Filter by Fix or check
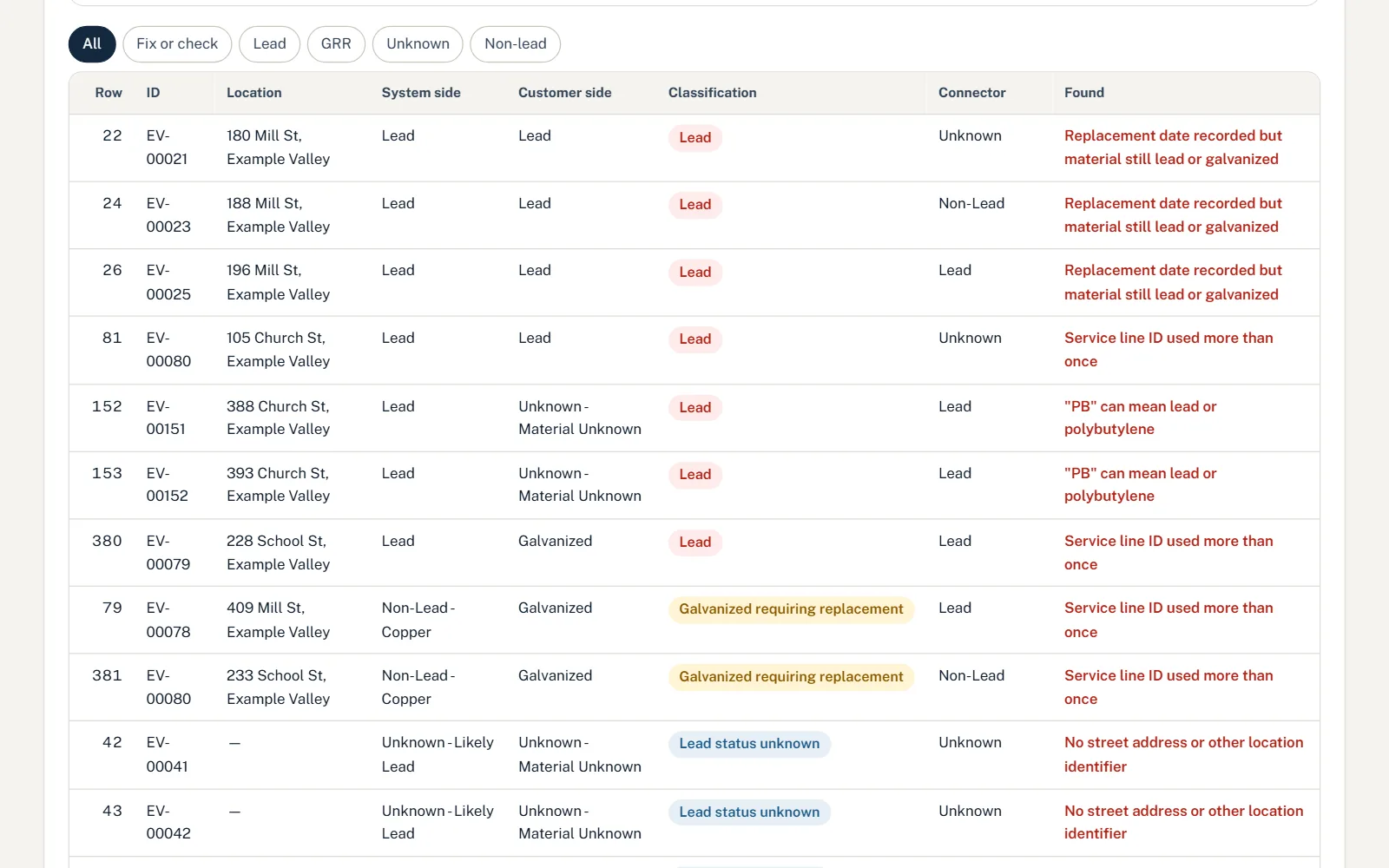The width and height of the screenshot is (1389, 868). click(x=177, y=44)
